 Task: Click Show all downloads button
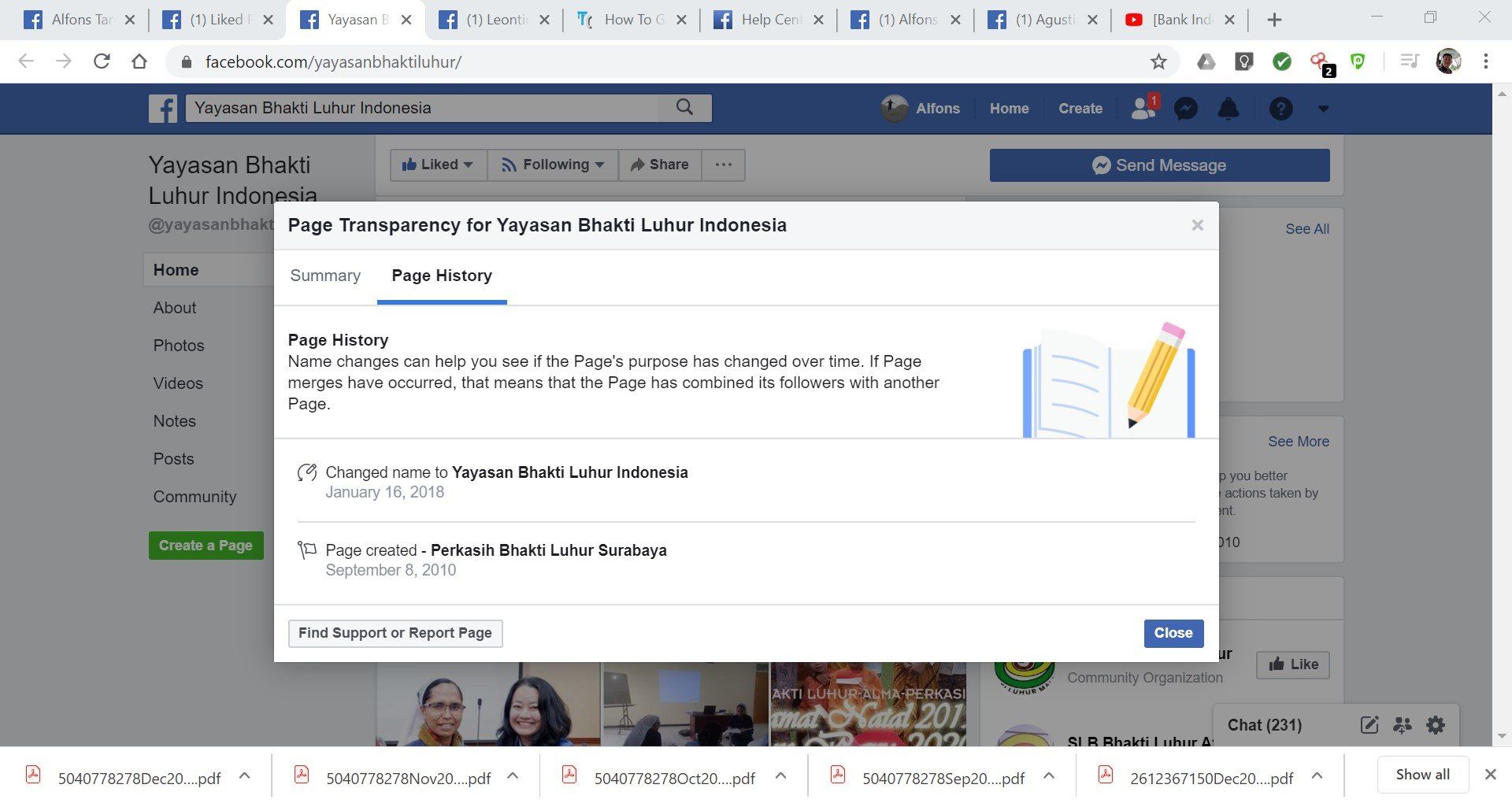click(x=1423, y=775)
